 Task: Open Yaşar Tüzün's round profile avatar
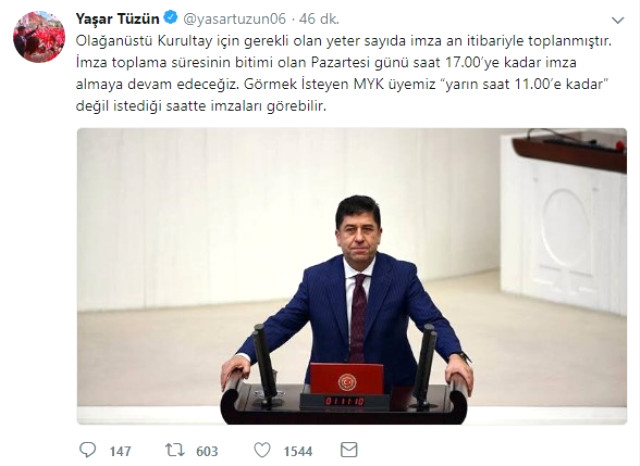39,37
